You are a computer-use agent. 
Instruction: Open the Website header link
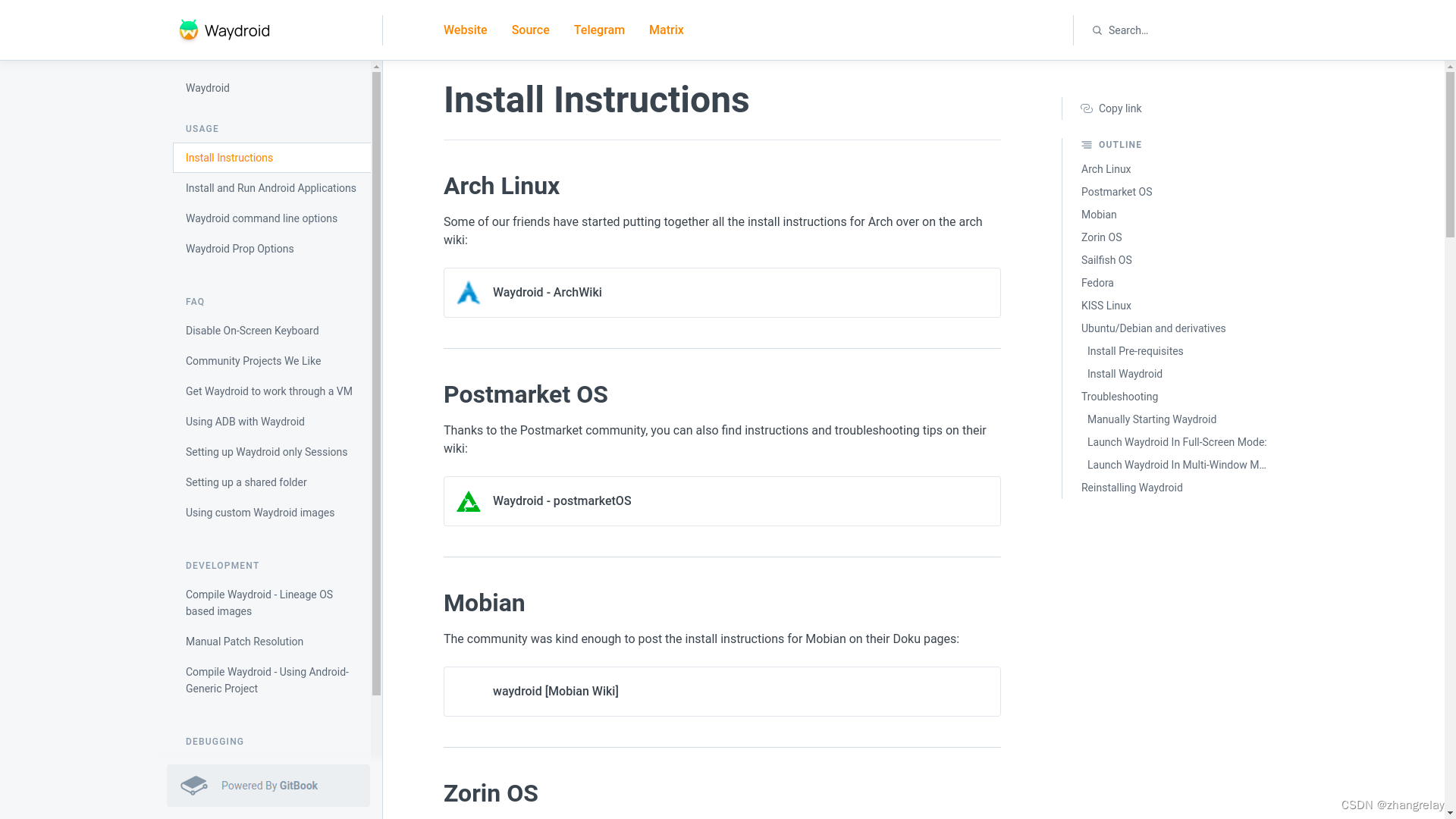[465, 30]
